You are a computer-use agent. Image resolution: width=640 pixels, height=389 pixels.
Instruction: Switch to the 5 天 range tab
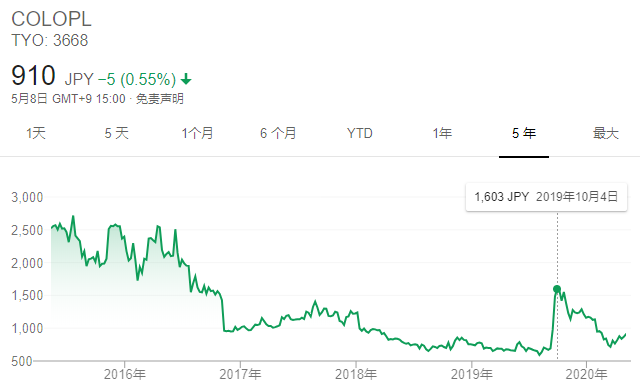(116, 133)
